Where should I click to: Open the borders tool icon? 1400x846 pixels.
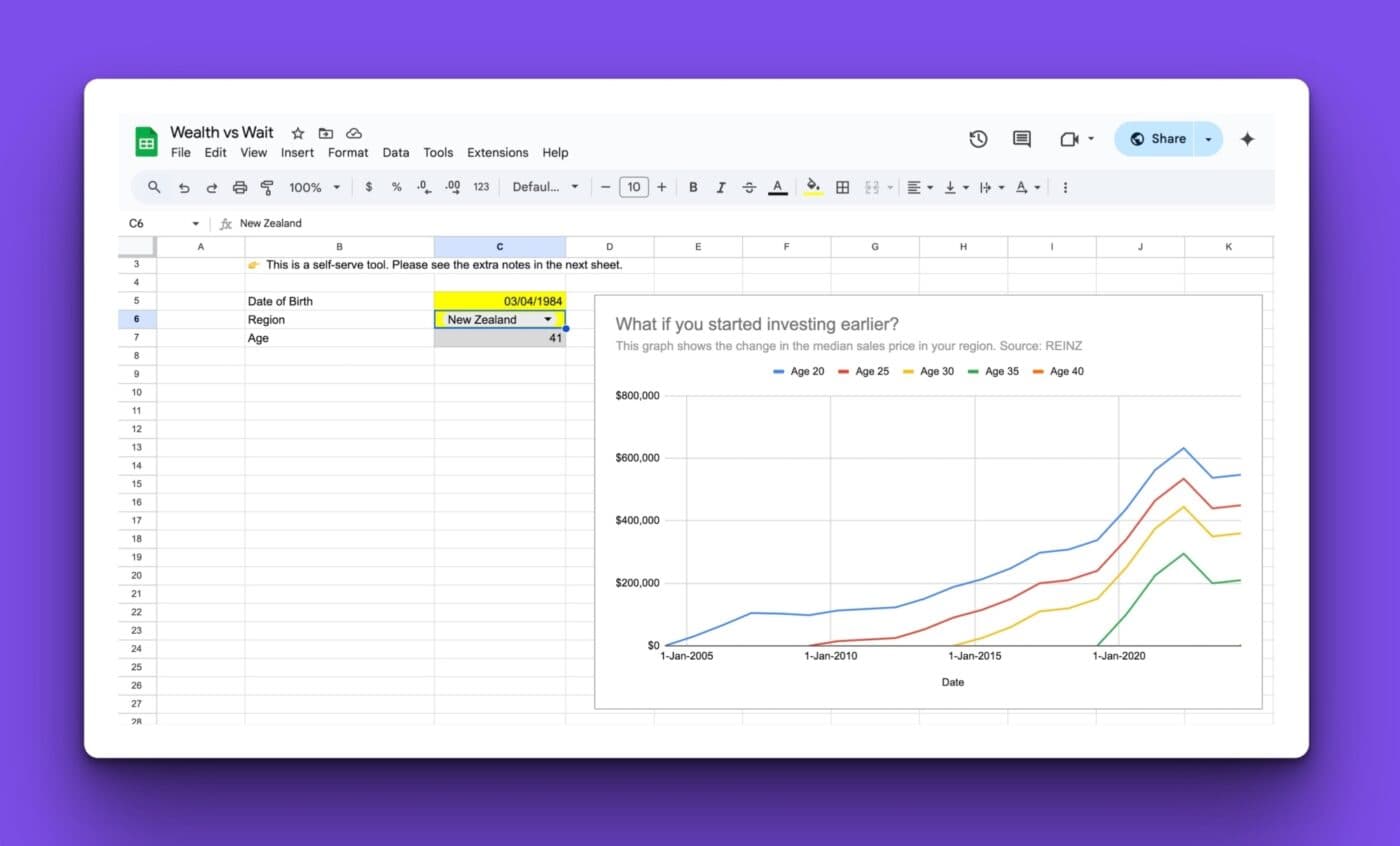point(842,187)
